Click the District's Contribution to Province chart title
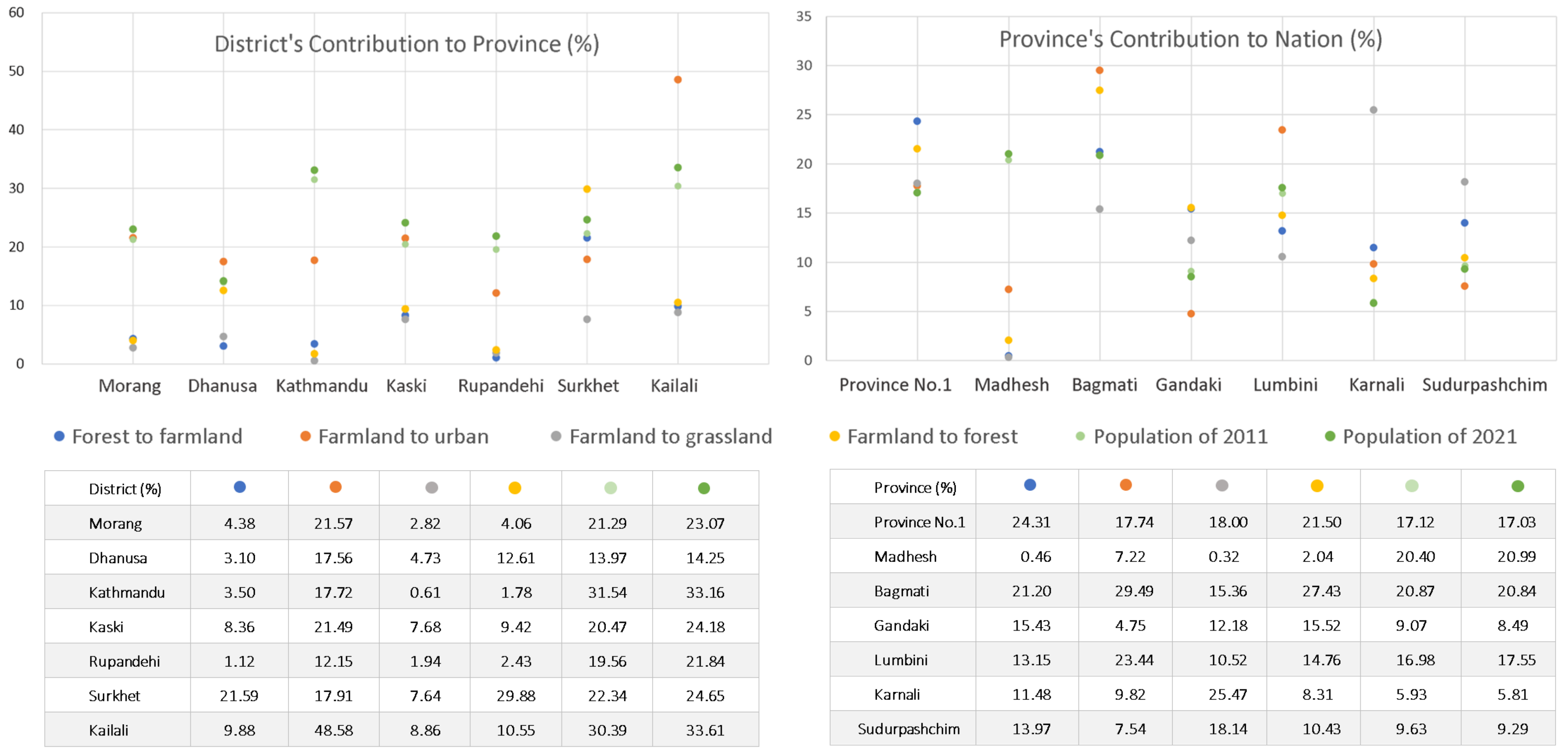This screenshot has width=1568, height=755. (x=407, y=44)
